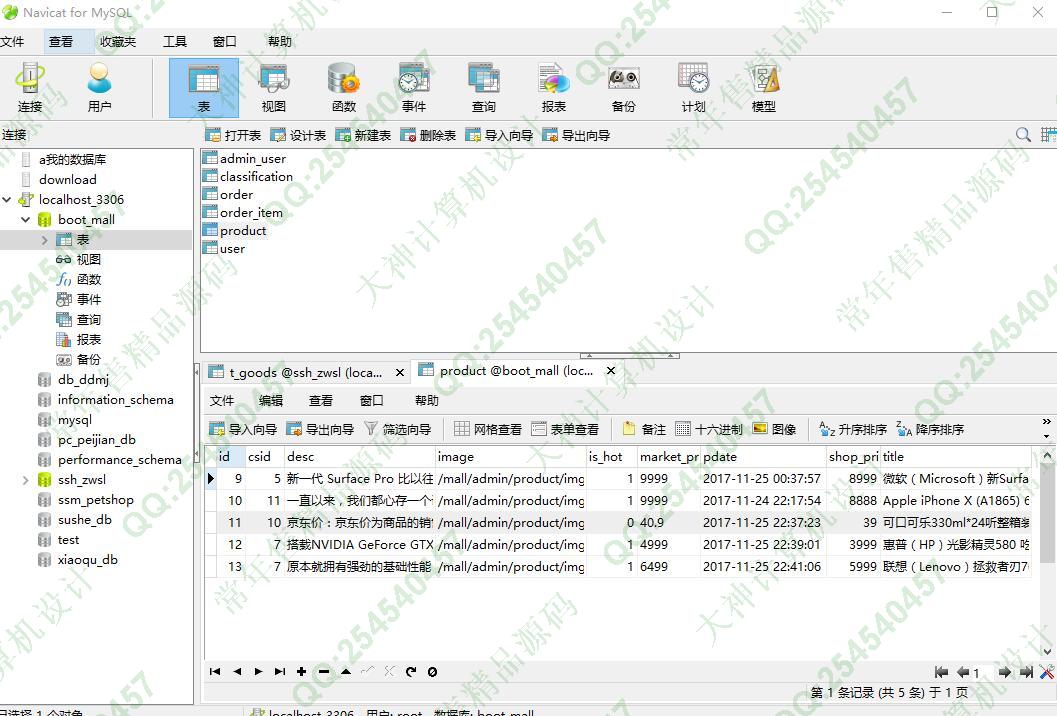Click 新建表 new table button
Screen dimensions: 1057x716
click(363, 136)
